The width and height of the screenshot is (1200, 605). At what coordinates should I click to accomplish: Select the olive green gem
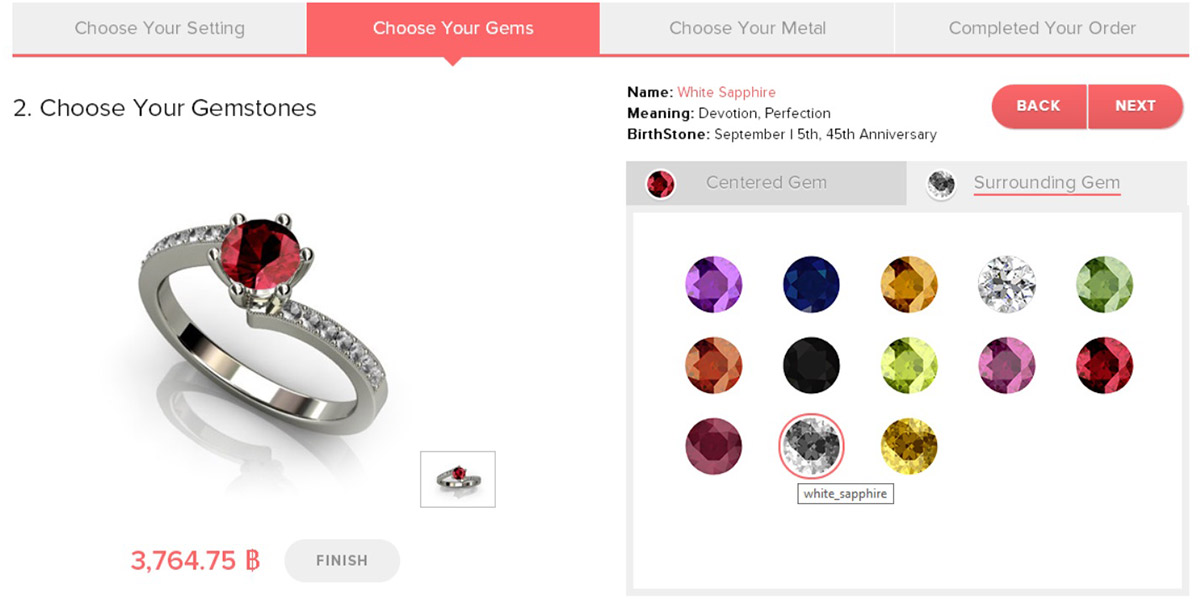pos(1104,284)
